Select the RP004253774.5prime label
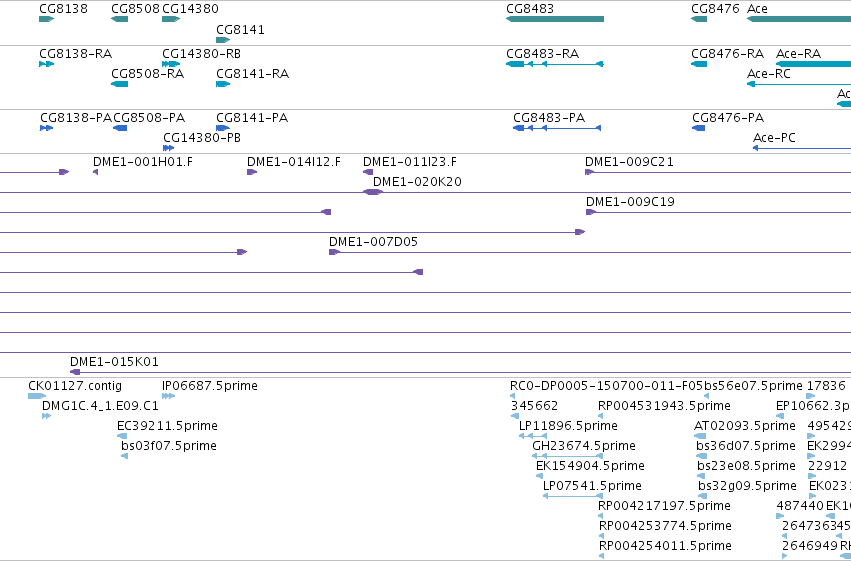Screen dimensions: 851x561 click(x=665, y=526)
